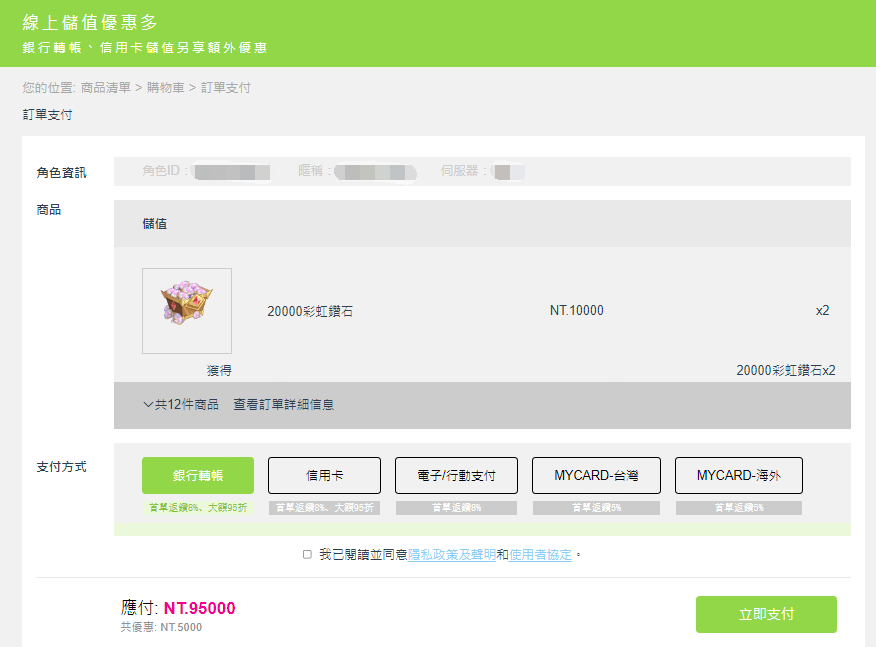
Task: Expand the 共12件商品 chevron
Action: [x=148, y=405]
